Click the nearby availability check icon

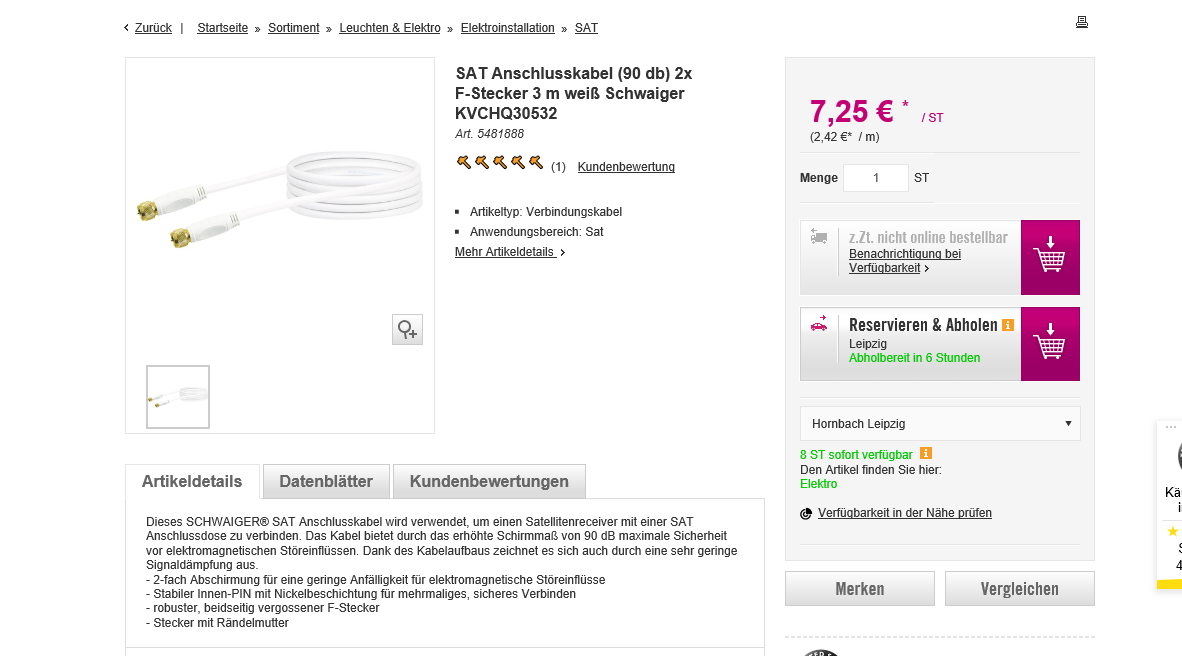pyautogui.click(x=806, y=514)
